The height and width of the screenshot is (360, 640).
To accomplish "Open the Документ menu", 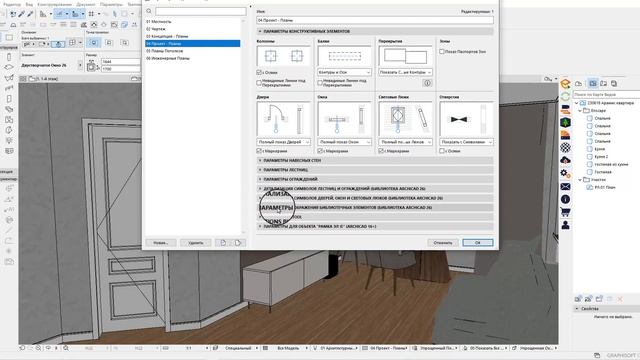I will click(x=85, y=4).
